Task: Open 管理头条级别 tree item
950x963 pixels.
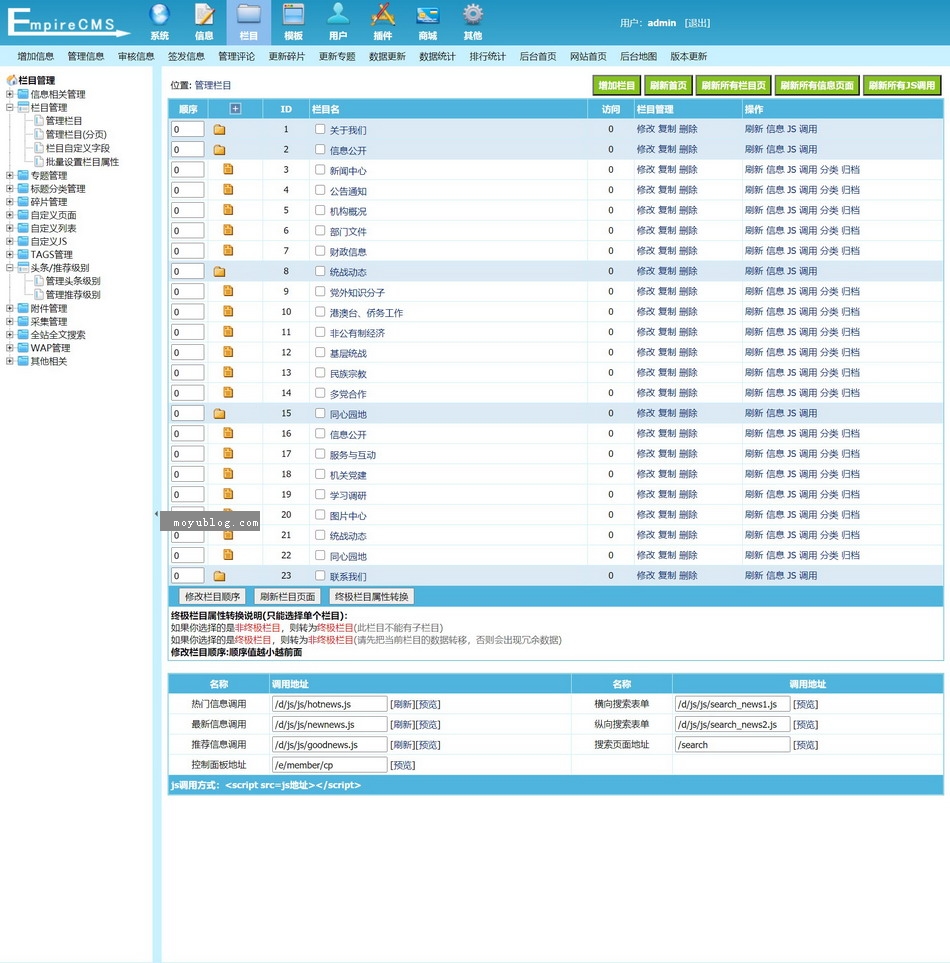Action: pos(73,281)
